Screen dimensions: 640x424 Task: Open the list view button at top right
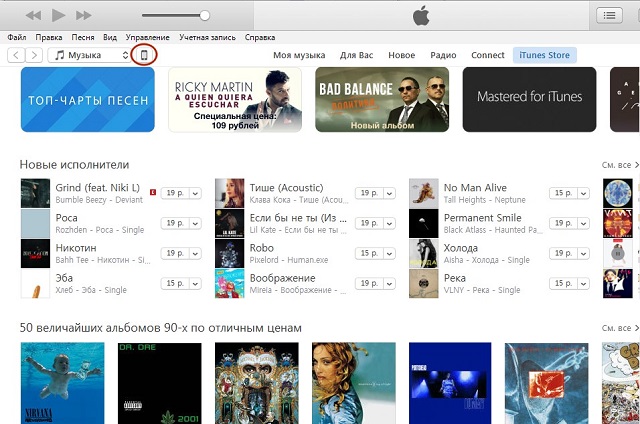coord(609,16)
